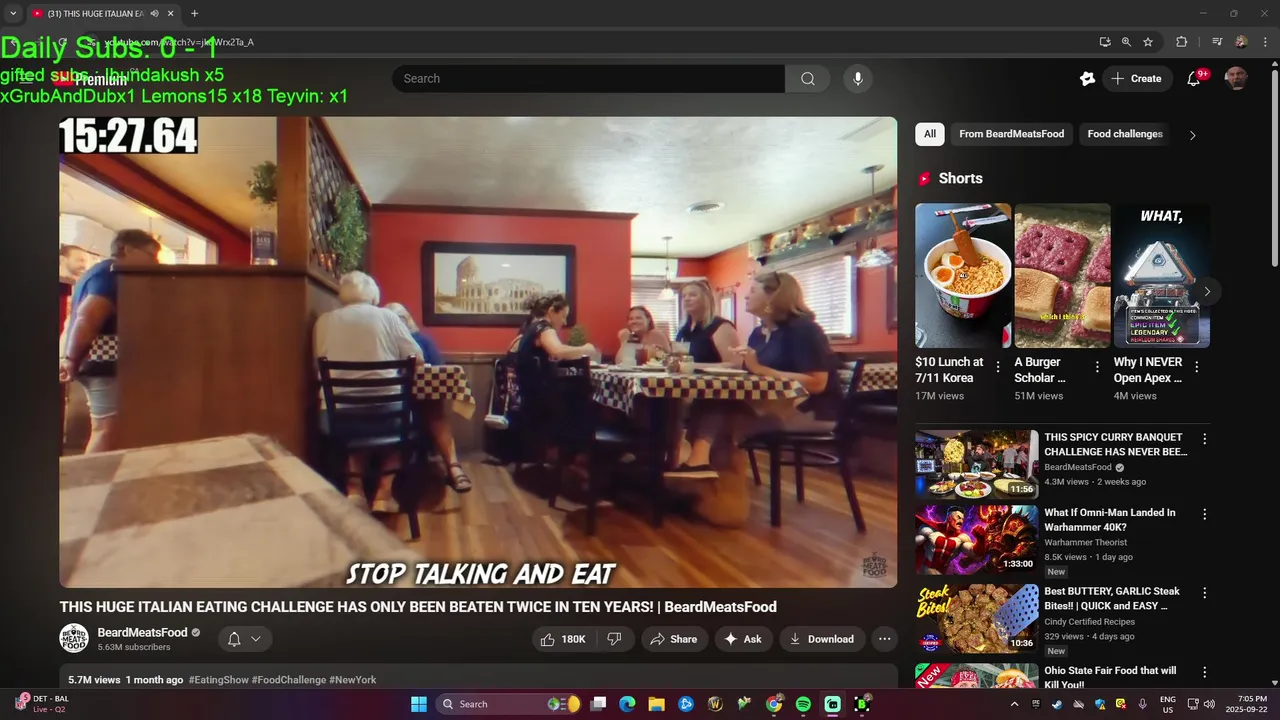Open Chrome three-dot menu

pos(1265,42)
